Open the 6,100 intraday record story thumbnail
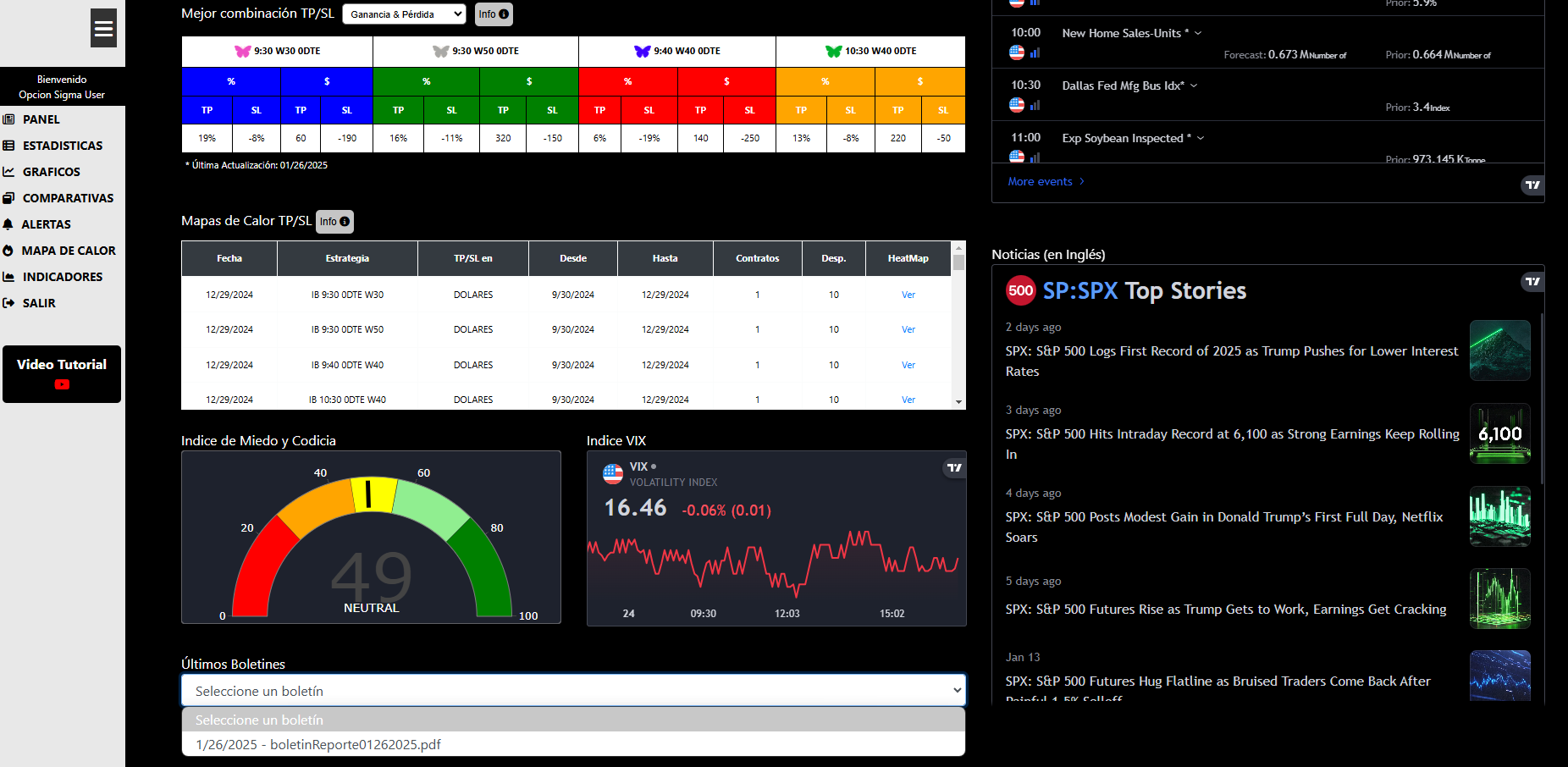Screen dimensions: 1568x767 click(x=1499, y=433)
